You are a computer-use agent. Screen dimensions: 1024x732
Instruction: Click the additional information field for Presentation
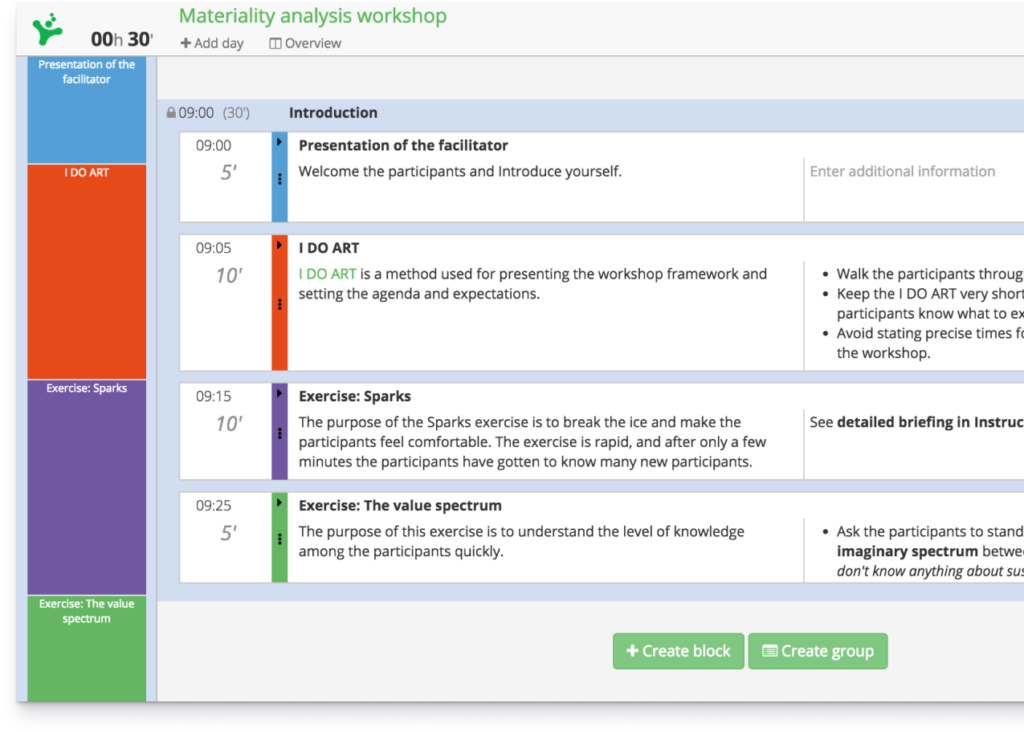point(903,171)
